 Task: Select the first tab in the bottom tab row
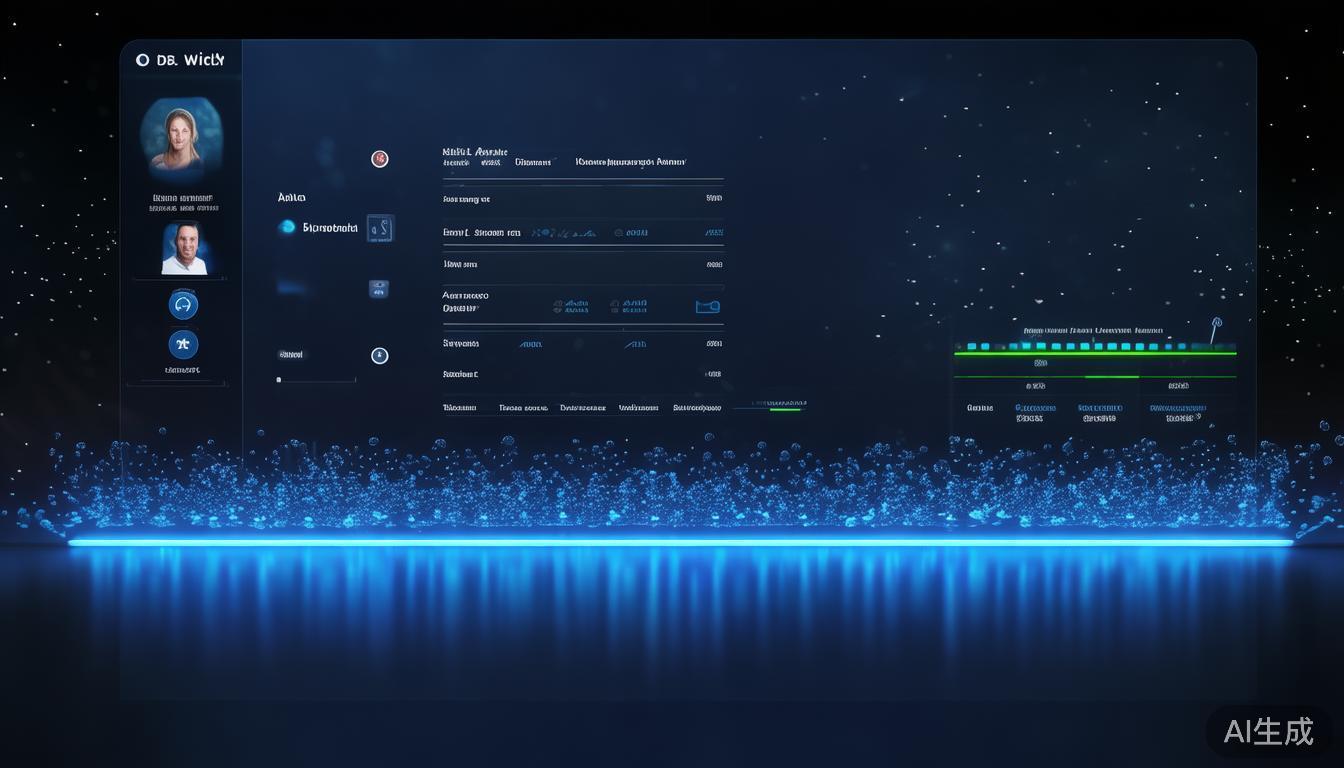(460, 408)
